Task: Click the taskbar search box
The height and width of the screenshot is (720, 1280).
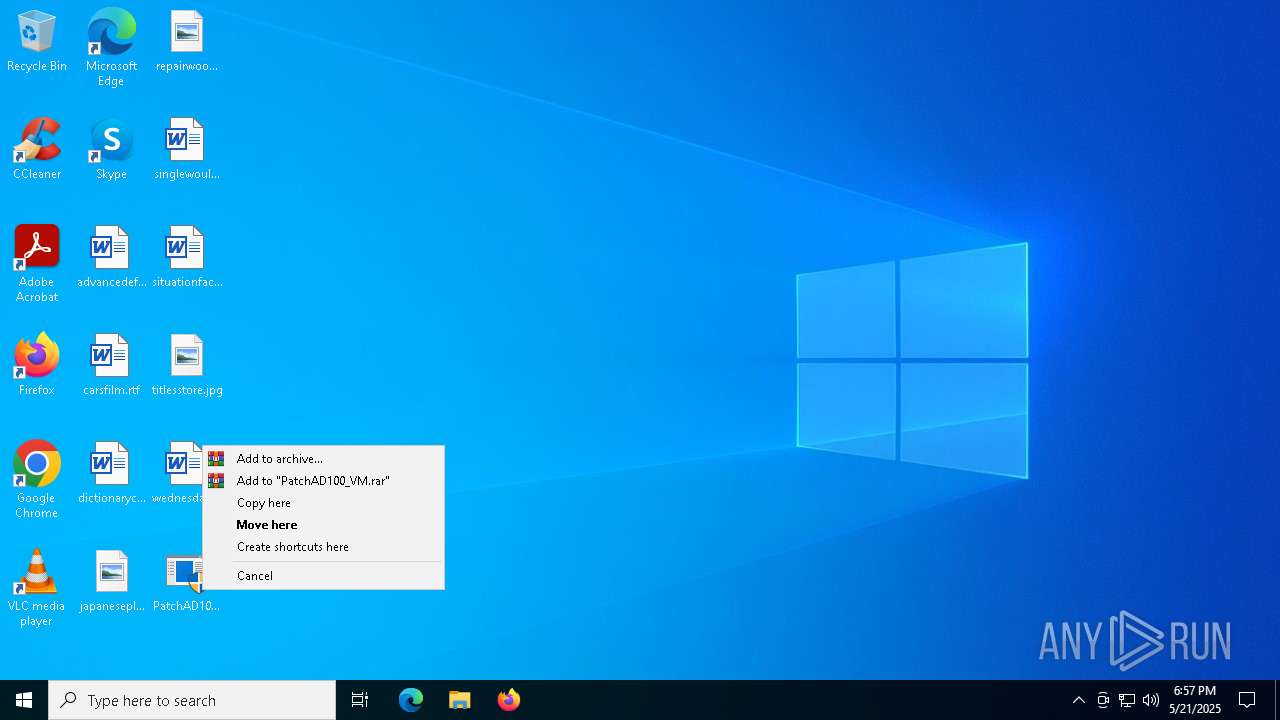Action: tap(192, 700)
